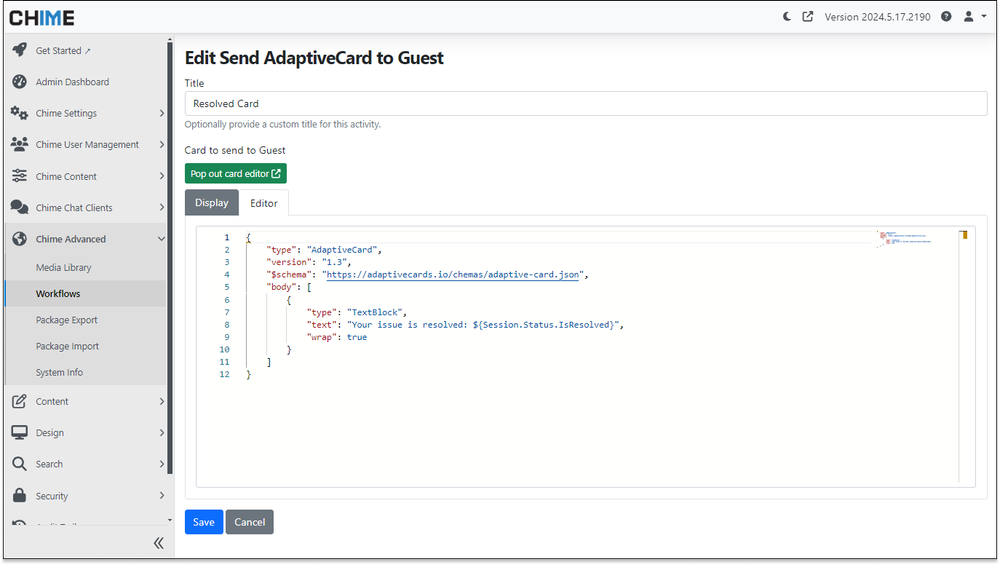Open Package Export submenu item

86,319
